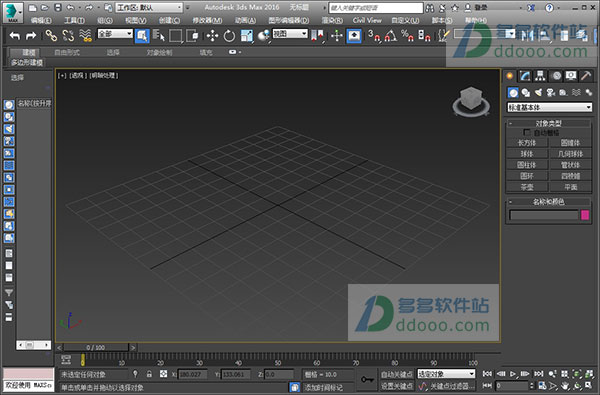Screen dimensions: 600x395
Task: Choose the Lights category icon in Create panel
Action: pyautogui.click(x=538, y=92)
